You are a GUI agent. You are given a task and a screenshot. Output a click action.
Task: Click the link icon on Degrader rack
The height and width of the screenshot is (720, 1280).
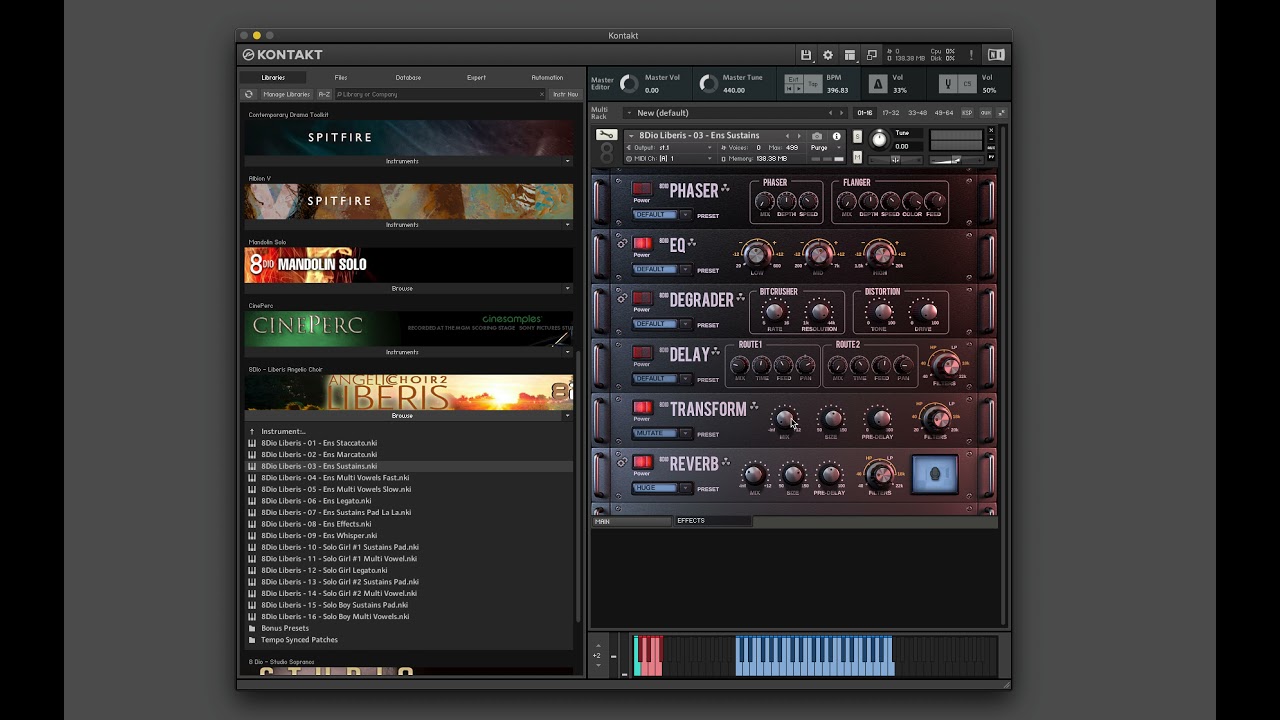(622, 298)
